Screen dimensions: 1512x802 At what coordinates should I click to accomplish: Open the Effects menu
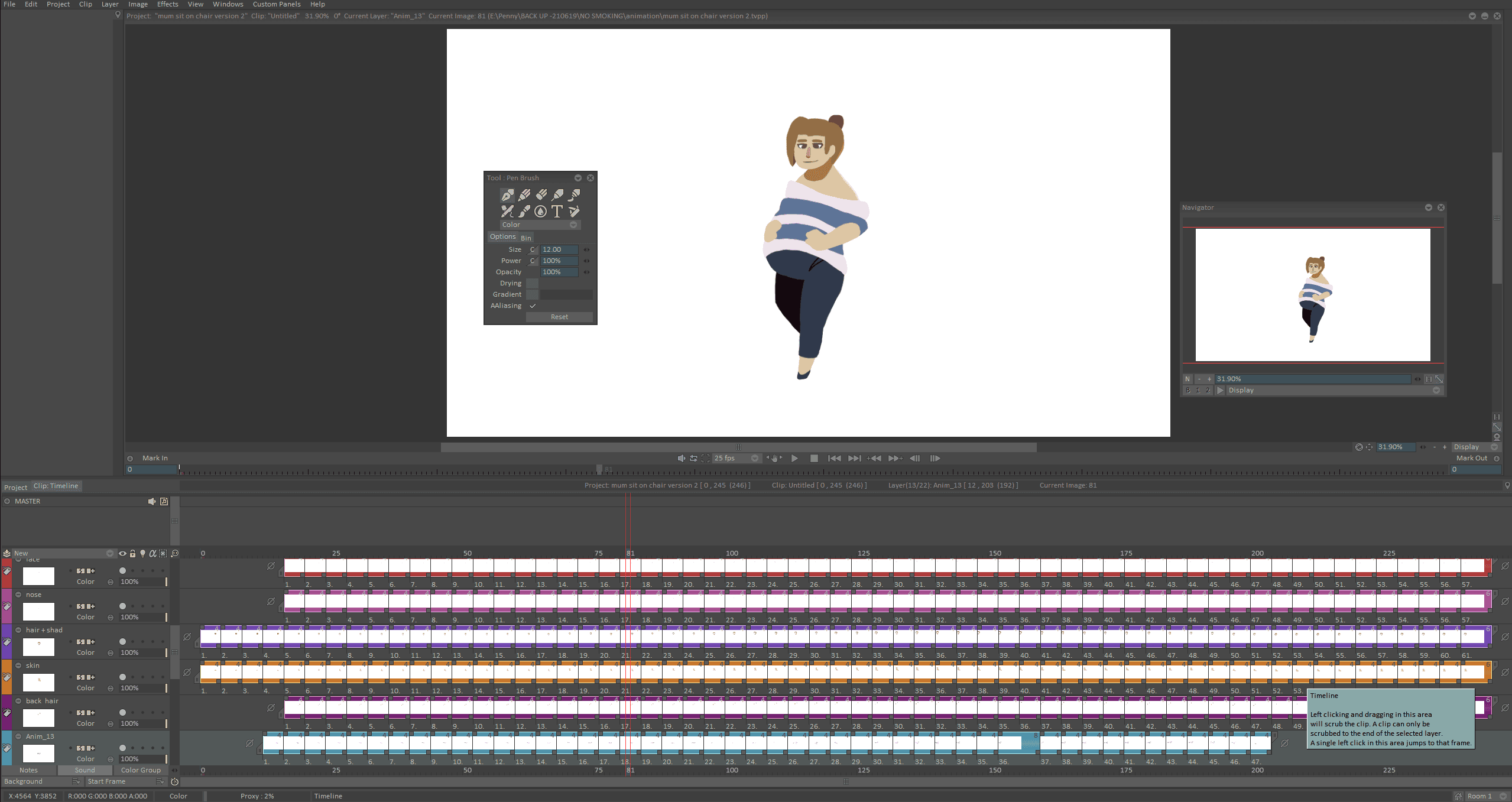[x=167, y=4]
